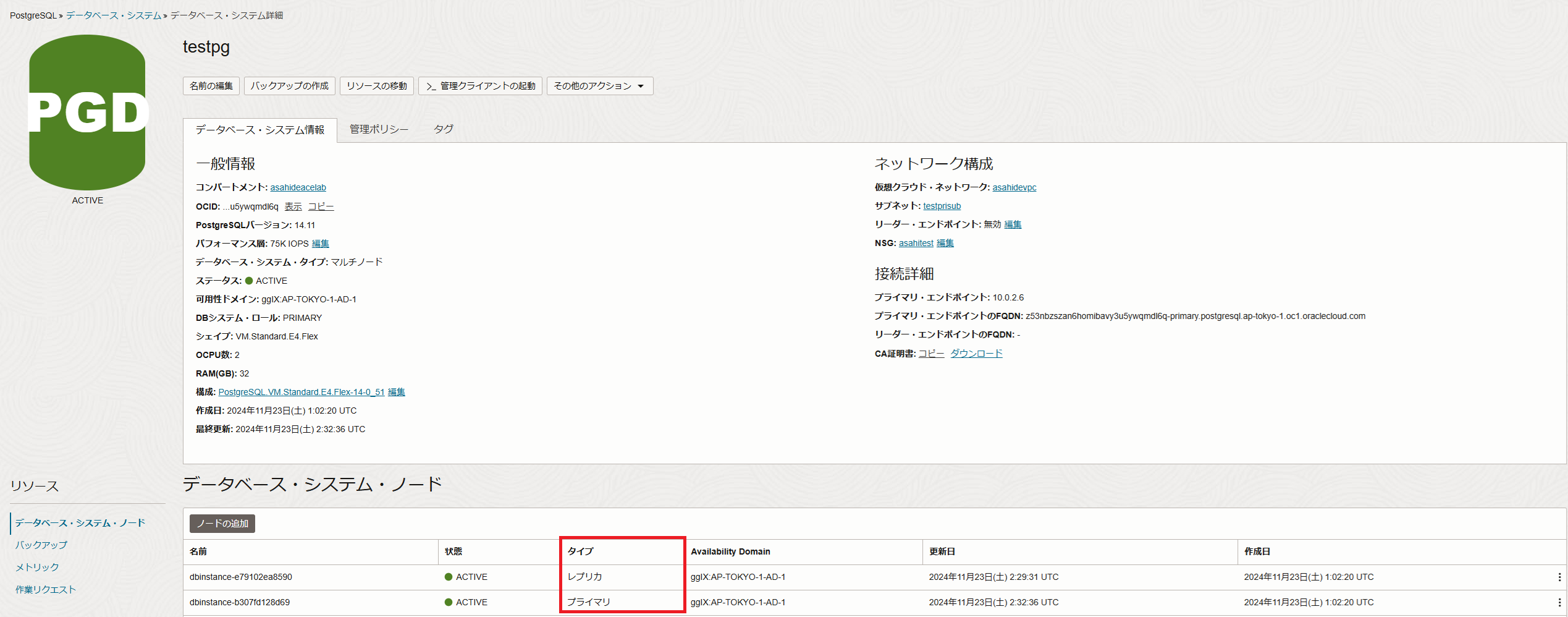This screenshot has width=1568, height=617.
Task: Click the dbinstance-b307fd128d69 node name
Action: click(x=240, y=602)
